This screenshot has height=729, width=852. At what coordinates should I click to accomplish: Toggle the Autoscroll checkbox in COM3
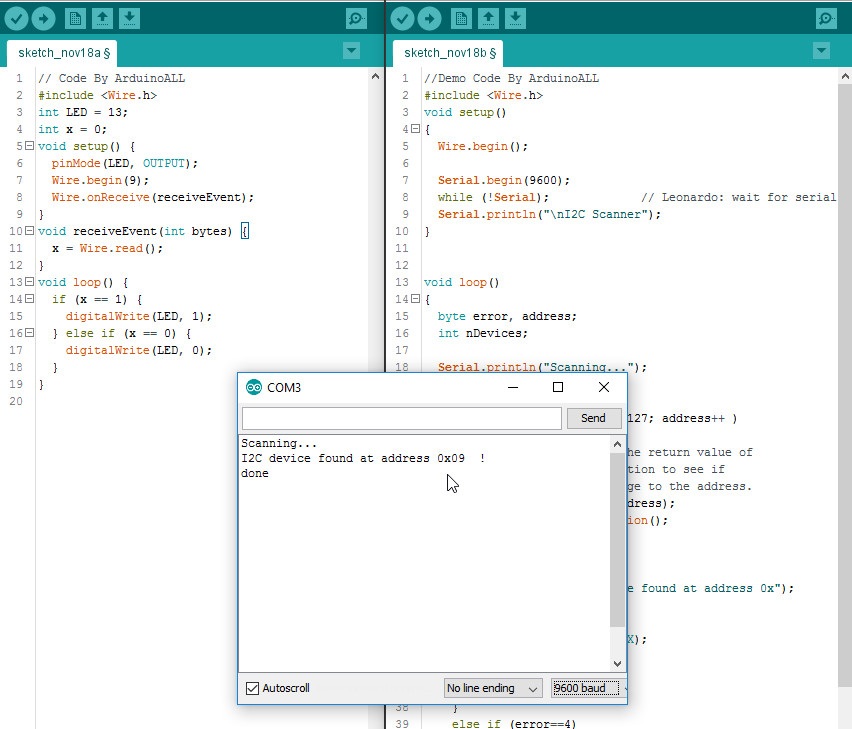coord(253,688)
